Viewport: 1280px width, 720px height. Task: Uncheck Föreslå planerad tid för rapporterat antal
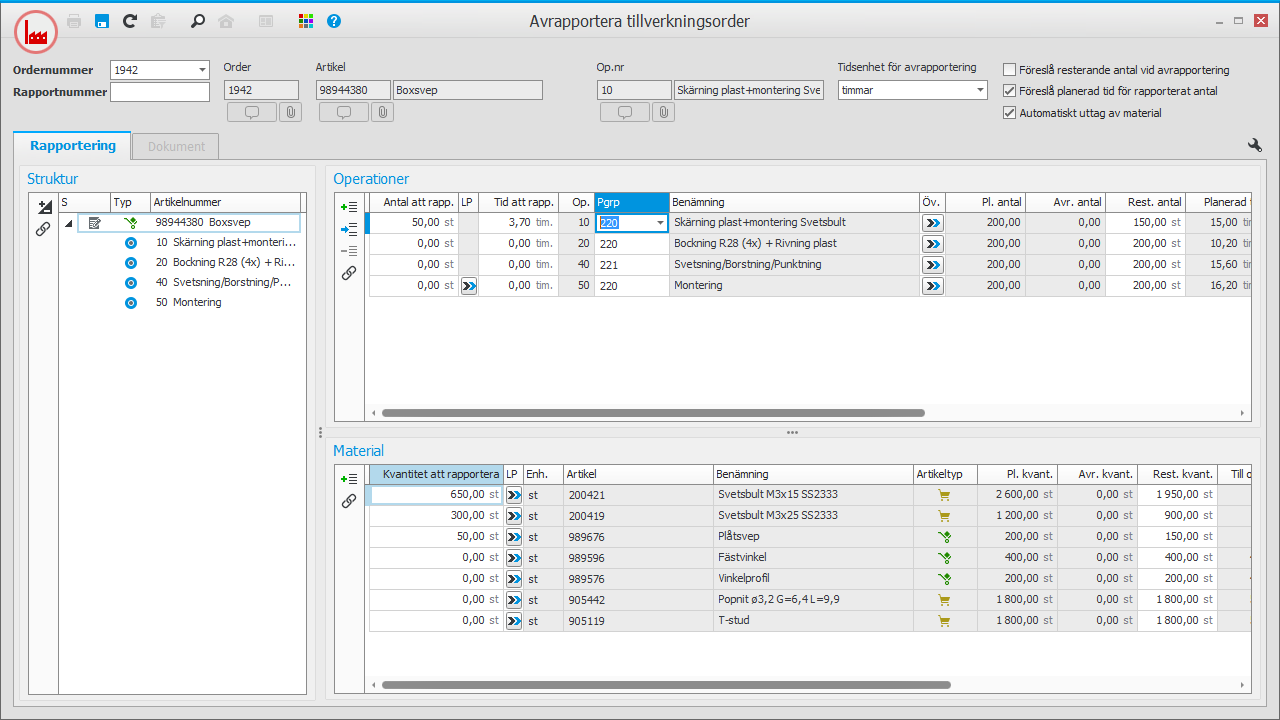click(x=1010, y=91)
